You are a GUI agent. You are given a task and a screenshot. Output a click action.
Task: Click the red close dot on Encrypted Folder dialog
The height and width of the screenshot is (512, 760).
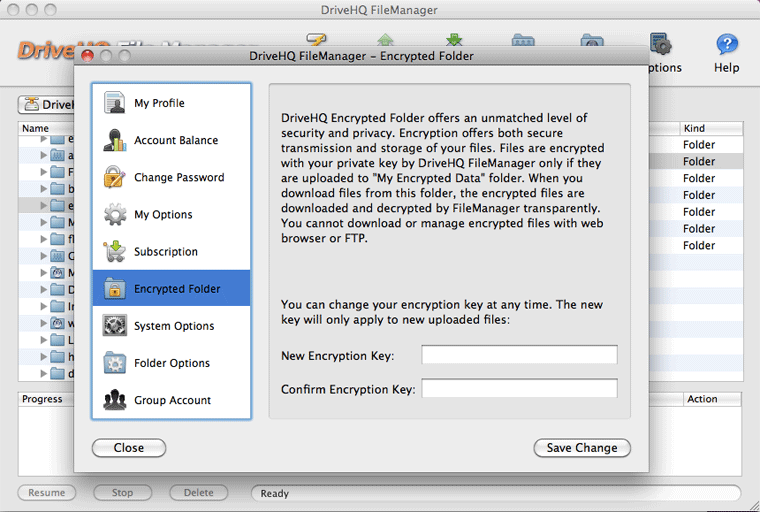pyautogui.click(x=87, y=56)
